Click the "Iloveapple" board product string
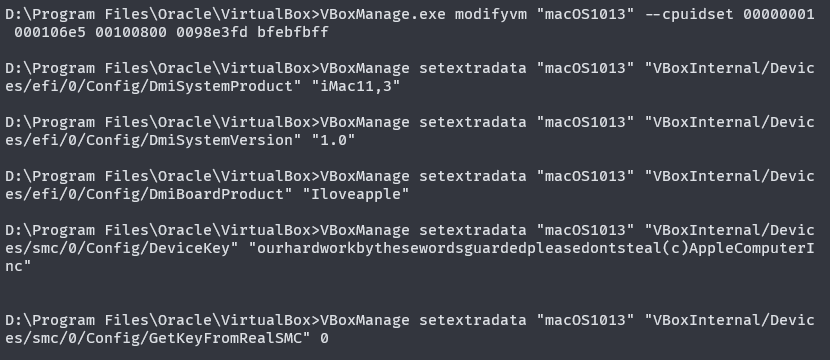The height and width of the screenshot is (360, 830). pos(356,194)
